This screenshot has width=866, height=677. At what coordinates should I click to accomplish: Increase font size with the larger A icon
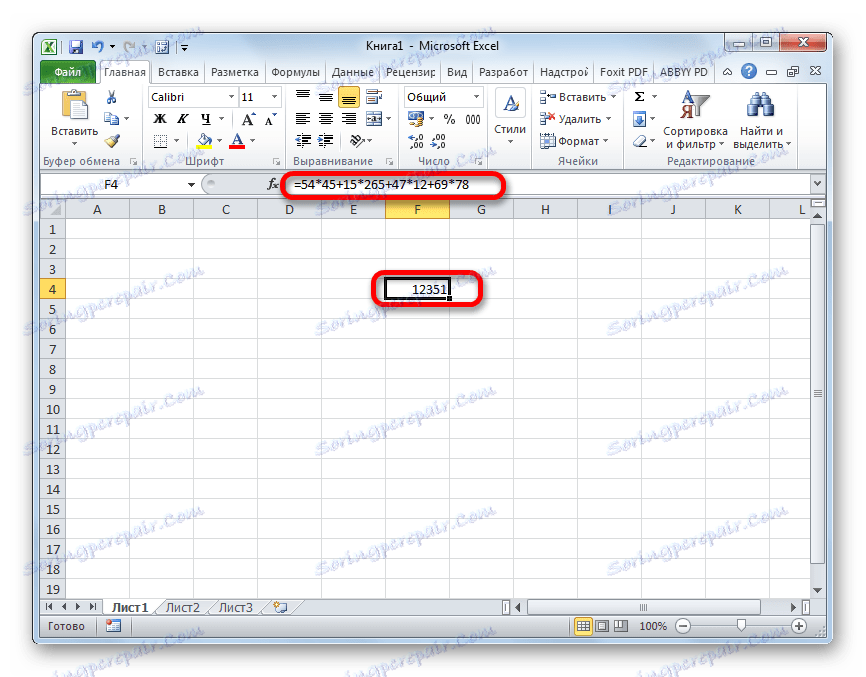point(248,119)
